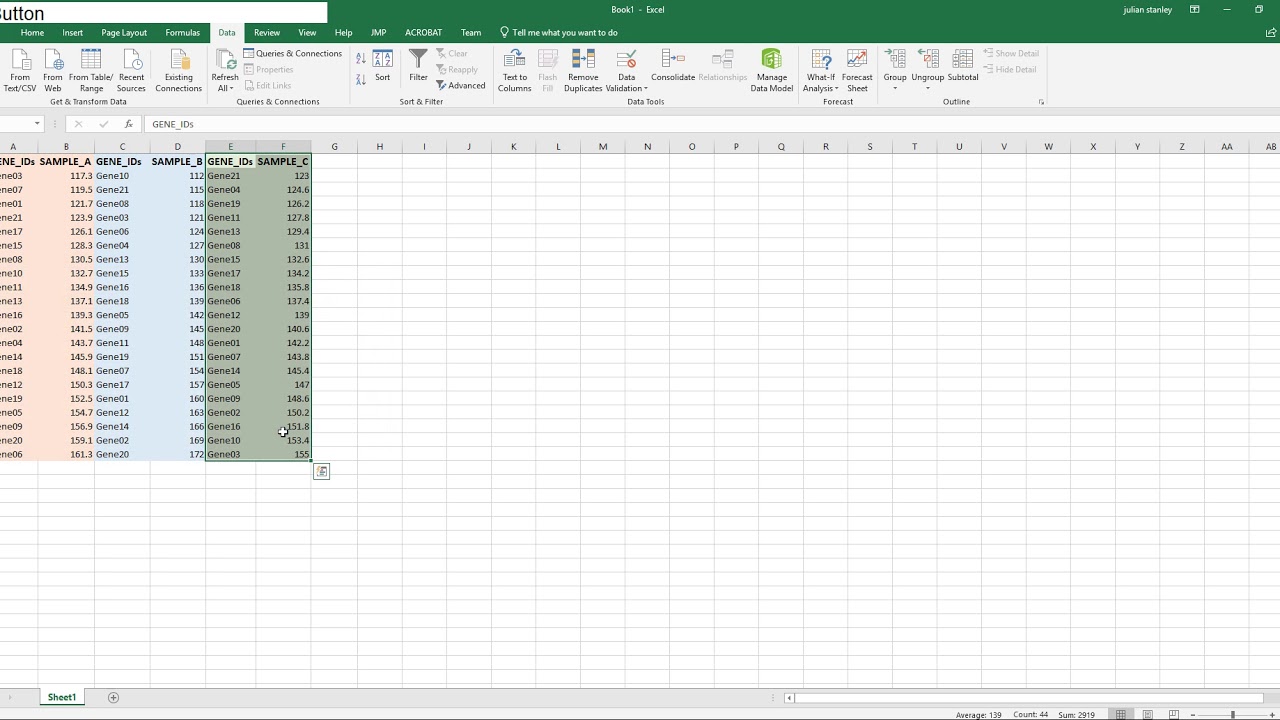Select column G header
1280x720 pixels.
click(334, 147)
